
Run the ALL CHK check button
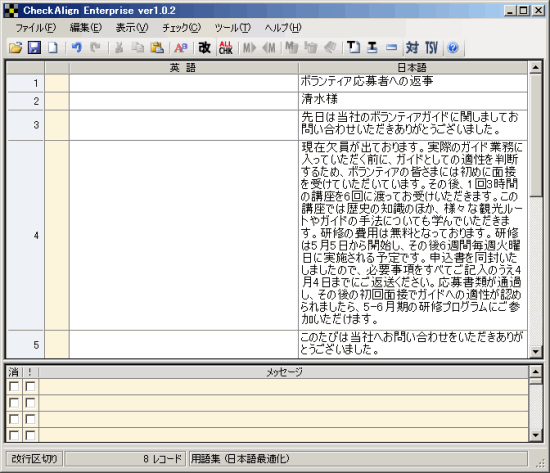coord(226,47)
